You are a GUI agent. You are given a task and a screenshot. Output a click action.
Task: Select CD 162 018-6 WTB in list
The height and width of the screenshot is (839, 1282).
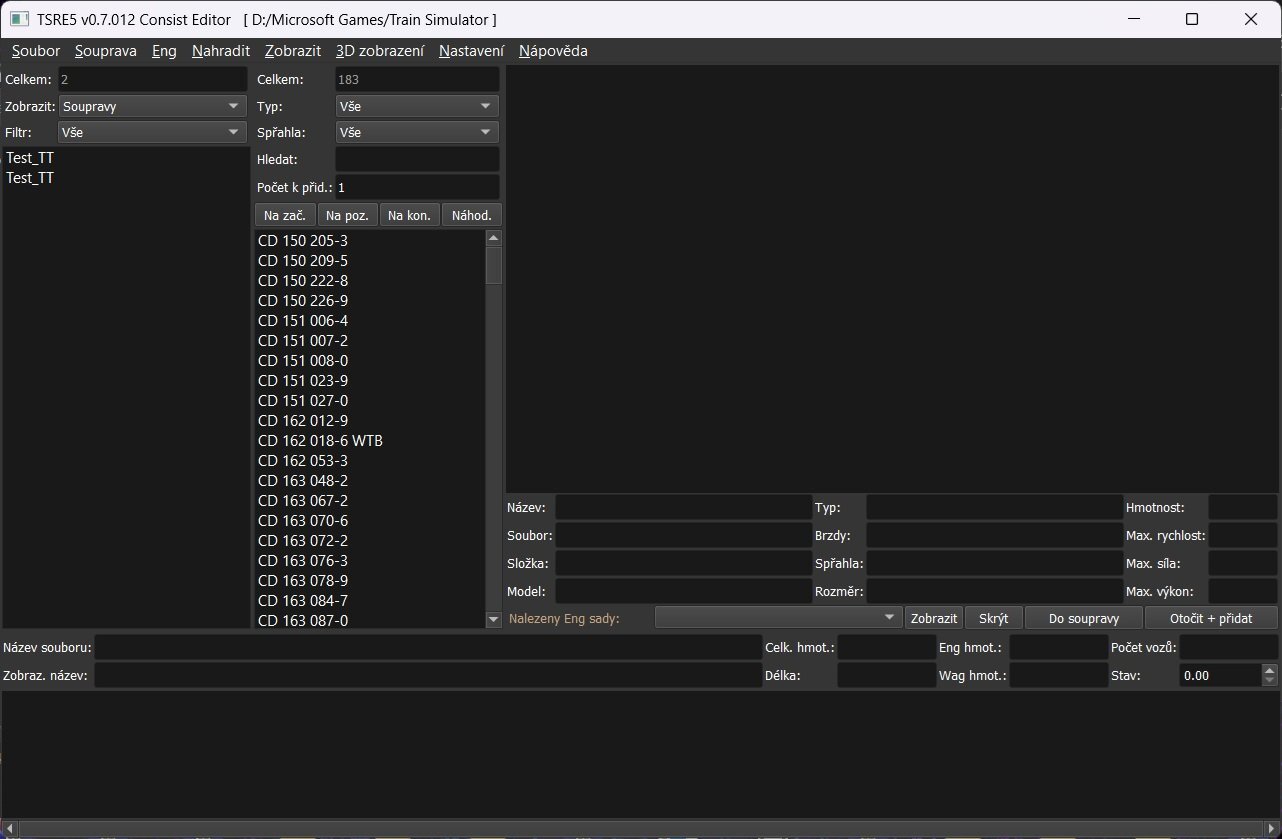(320, 441)
